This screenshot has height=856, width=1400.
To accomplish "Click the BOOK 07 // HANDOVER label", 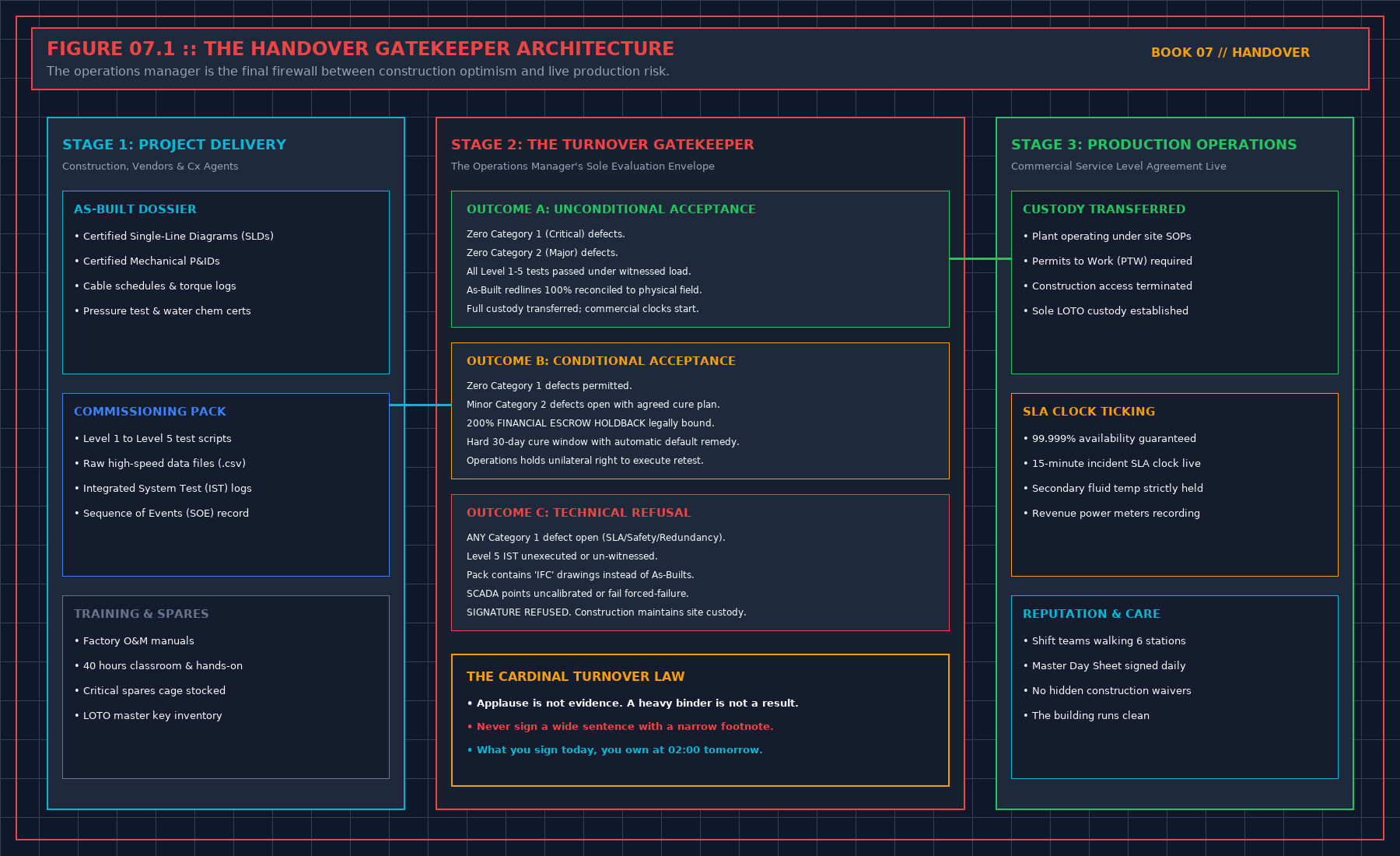I will point(1230,52).
